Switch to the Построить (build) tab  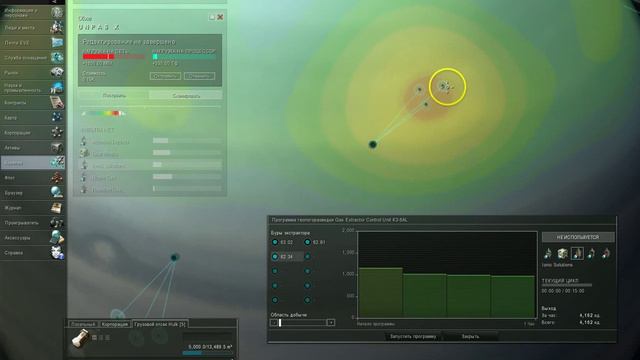coord(114,96)
